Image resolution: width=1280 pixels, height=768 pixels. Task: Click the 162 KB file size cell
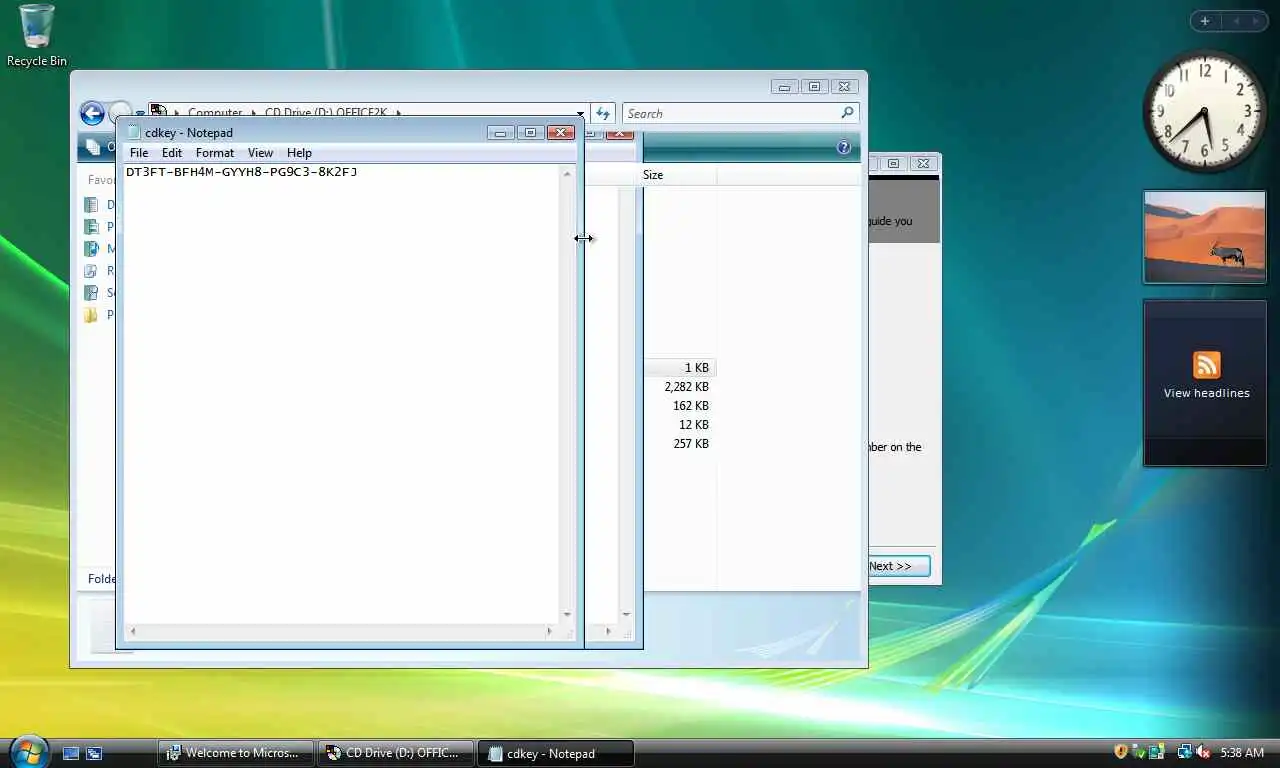coord(691,406)
